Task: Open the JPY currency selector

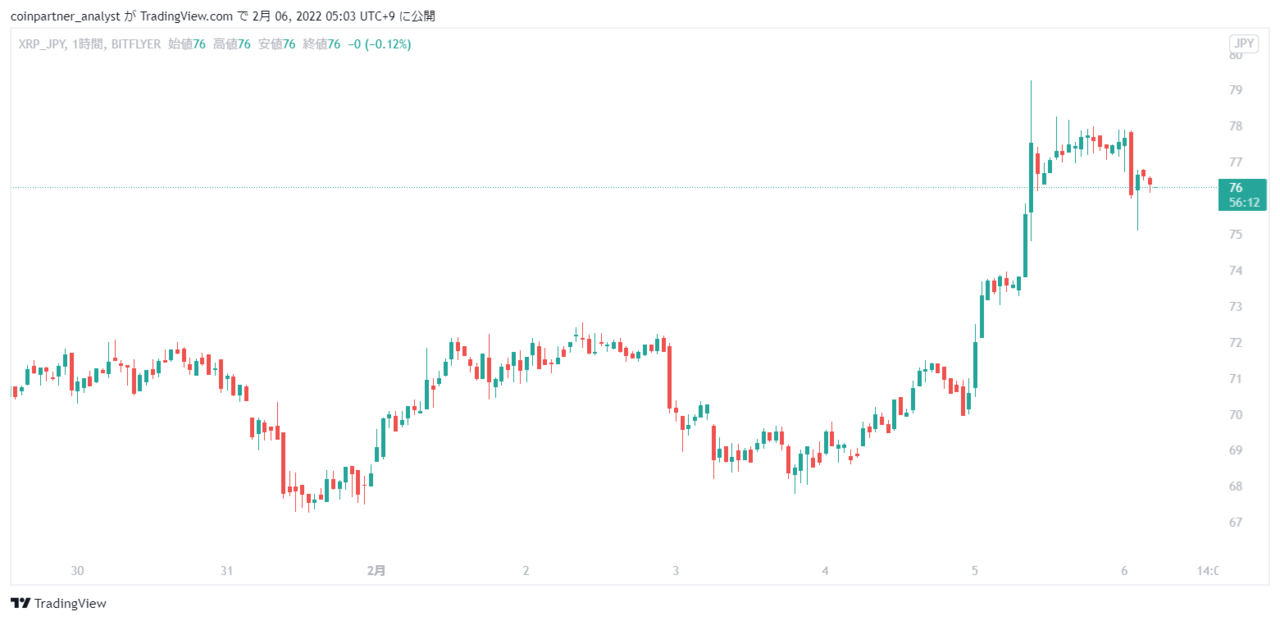Action: pyautogui.click(x=1244, y=44)
